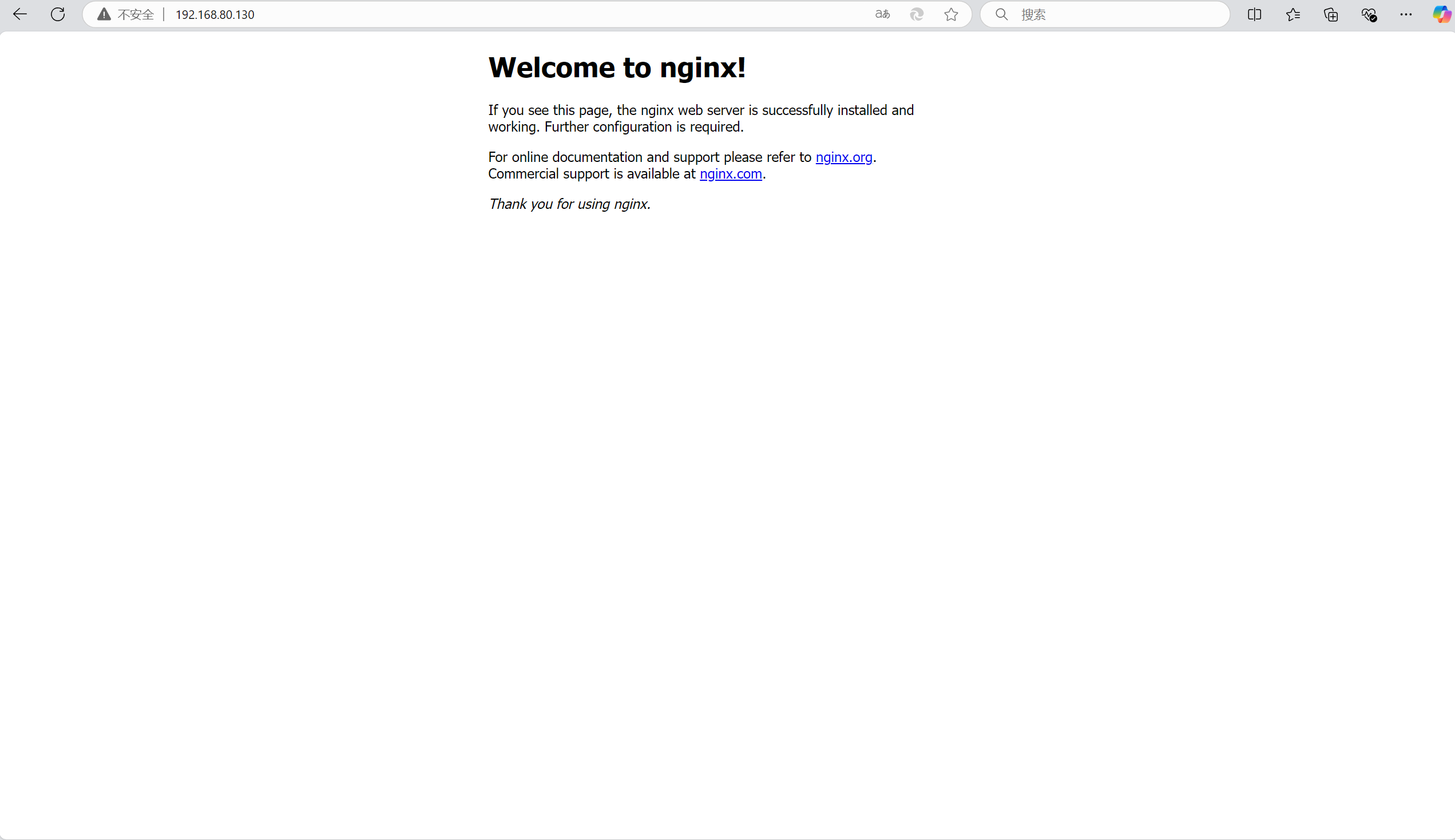Image resolution: width=1455 pixels, height=840 pixels.
Task: Click the Edge logo icon in address bar
Action: point(917,14)
